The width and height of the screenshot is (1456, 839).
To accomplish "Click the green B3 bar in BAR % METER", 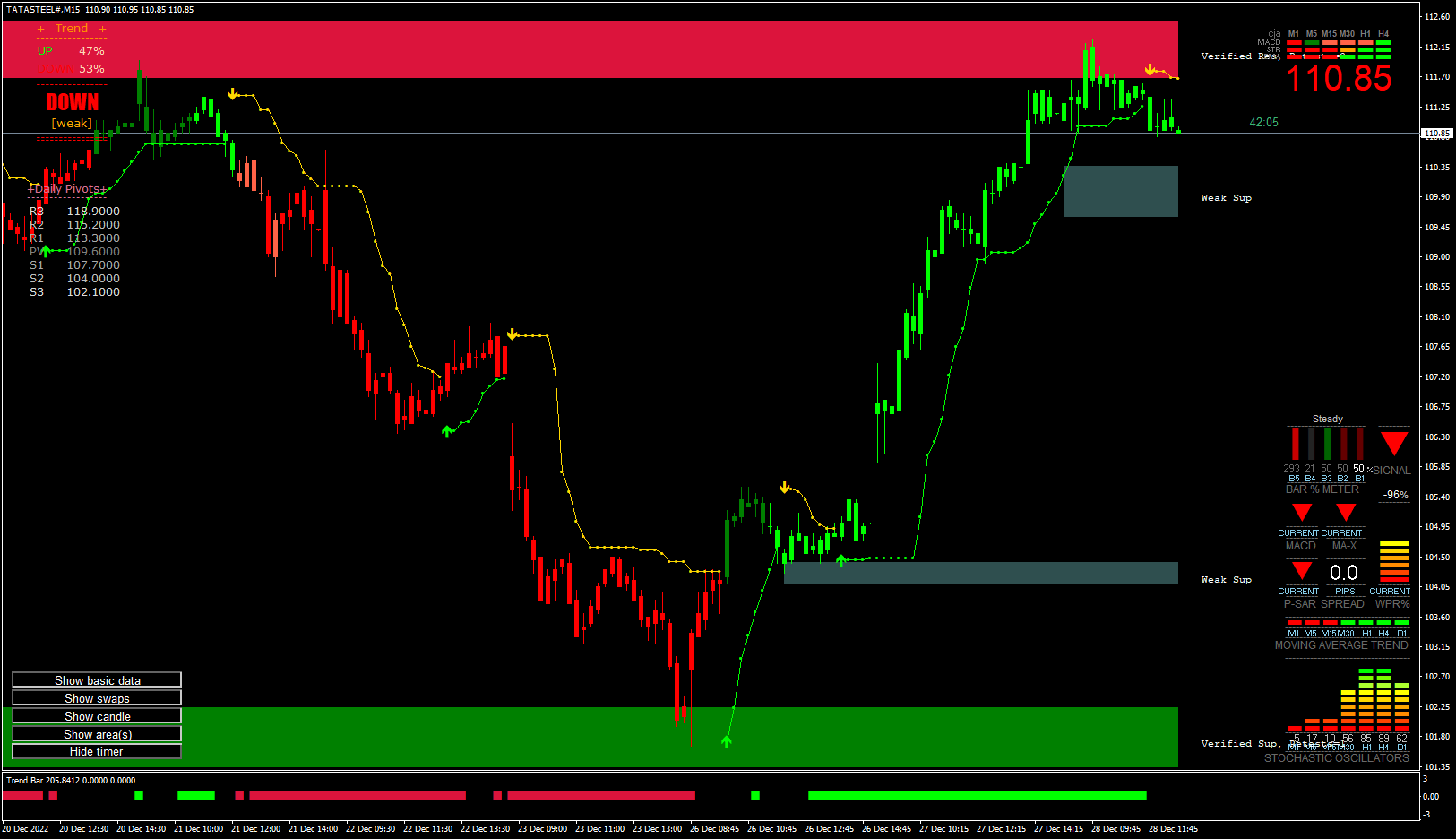I will tap(1327, 445).
